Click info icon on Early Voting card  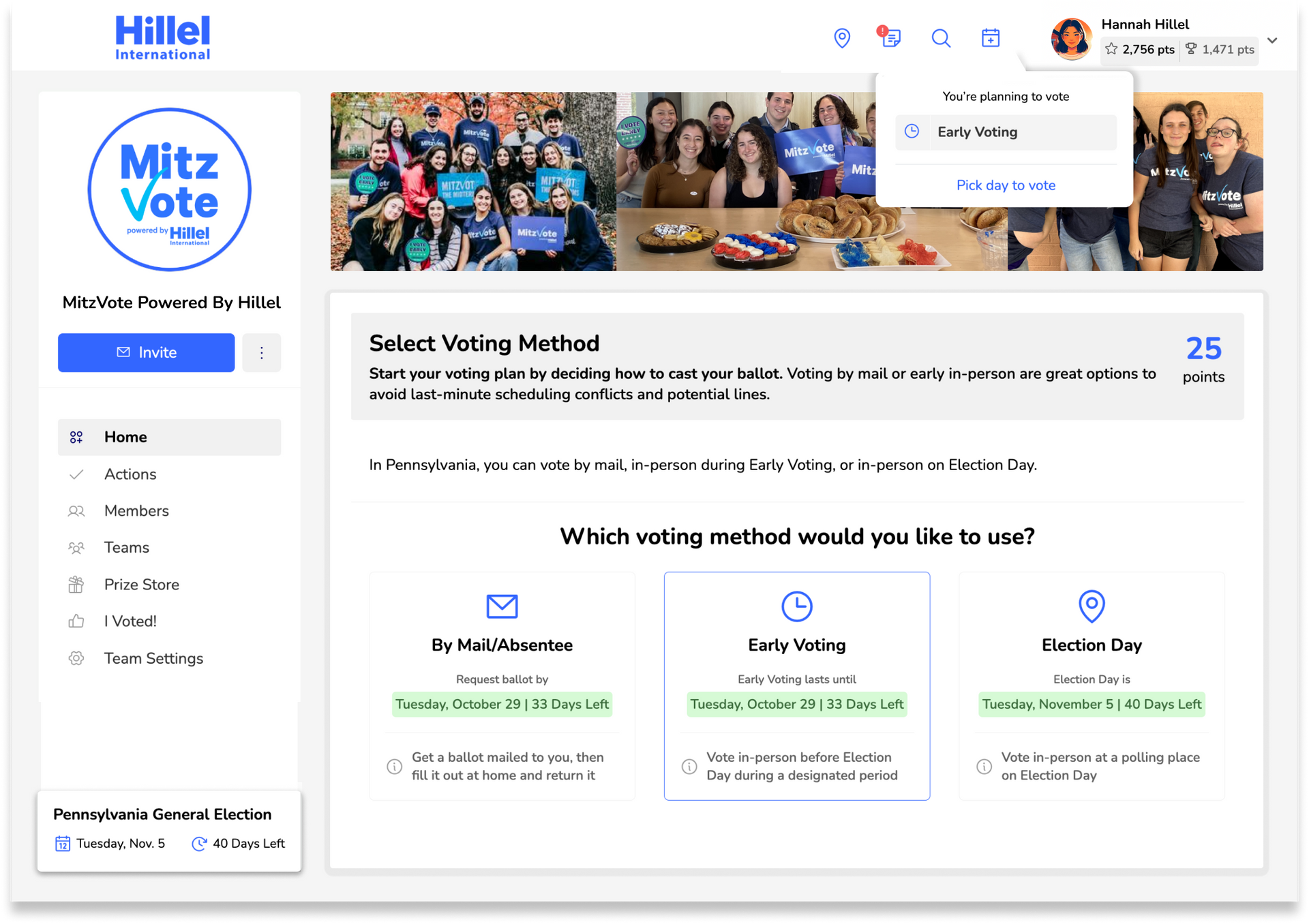[689, 767]
